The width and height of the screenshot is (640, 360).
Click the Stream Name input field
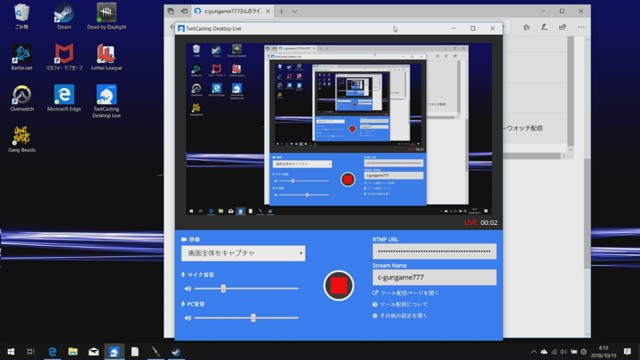[x=434, y=278]
